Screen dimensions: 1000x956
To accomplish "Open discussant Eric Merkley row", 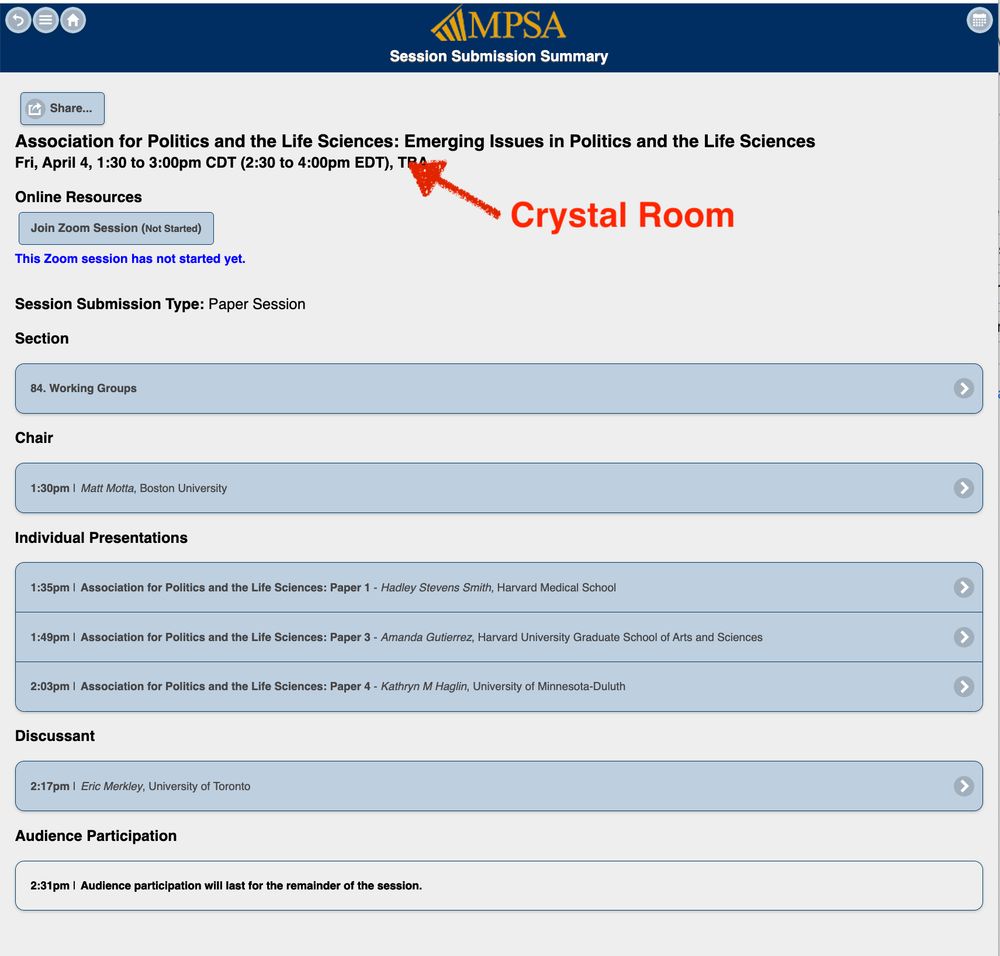I will point(499,786).
